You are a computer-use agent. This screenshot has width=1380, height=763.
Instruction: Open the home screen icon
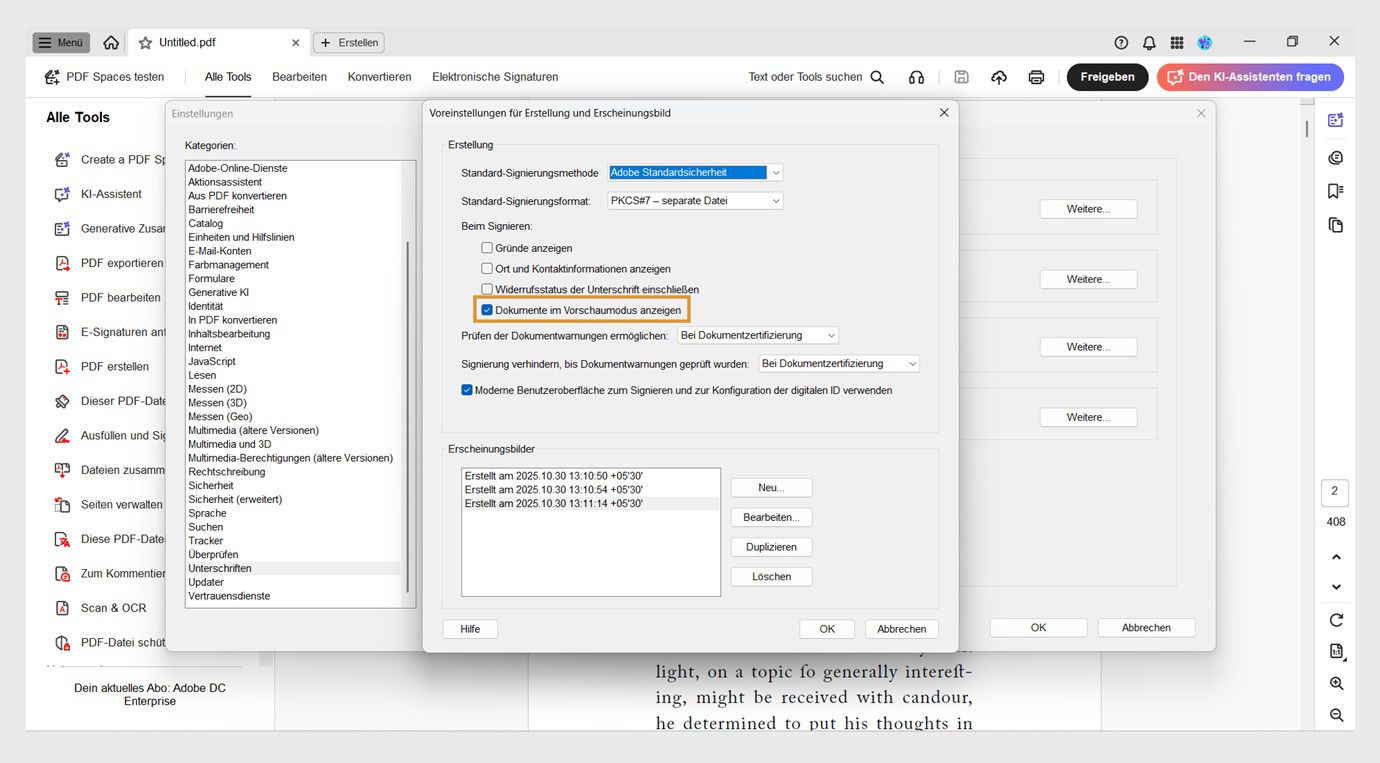[111, 43]
